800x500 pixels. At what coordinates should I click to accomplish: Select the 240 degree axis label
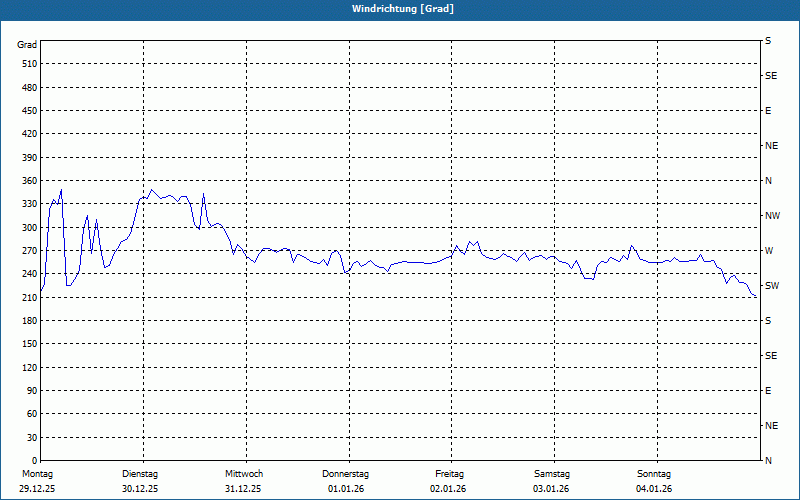click(x=30, y=273)
